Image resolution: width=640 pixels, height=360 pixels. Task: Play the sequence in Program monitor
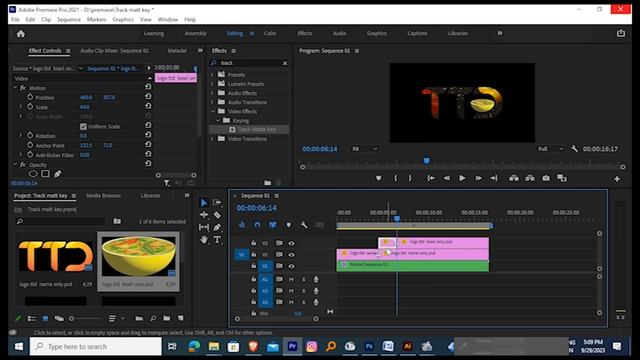point(462,178)
